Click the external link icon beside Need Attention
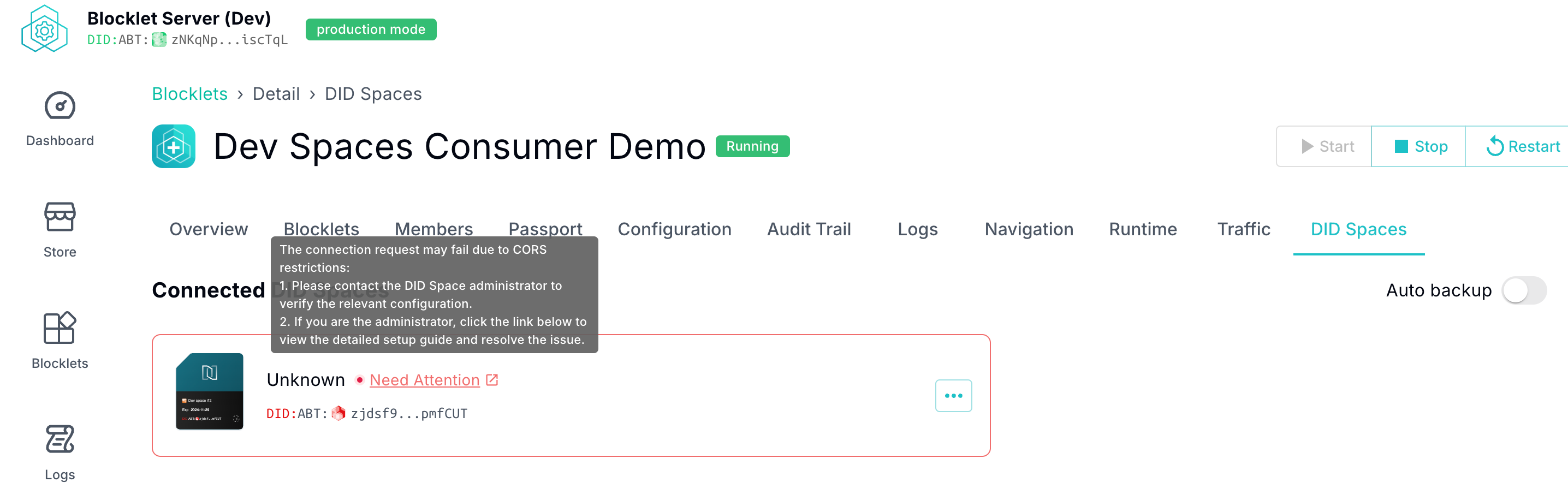 click(492, 380)
